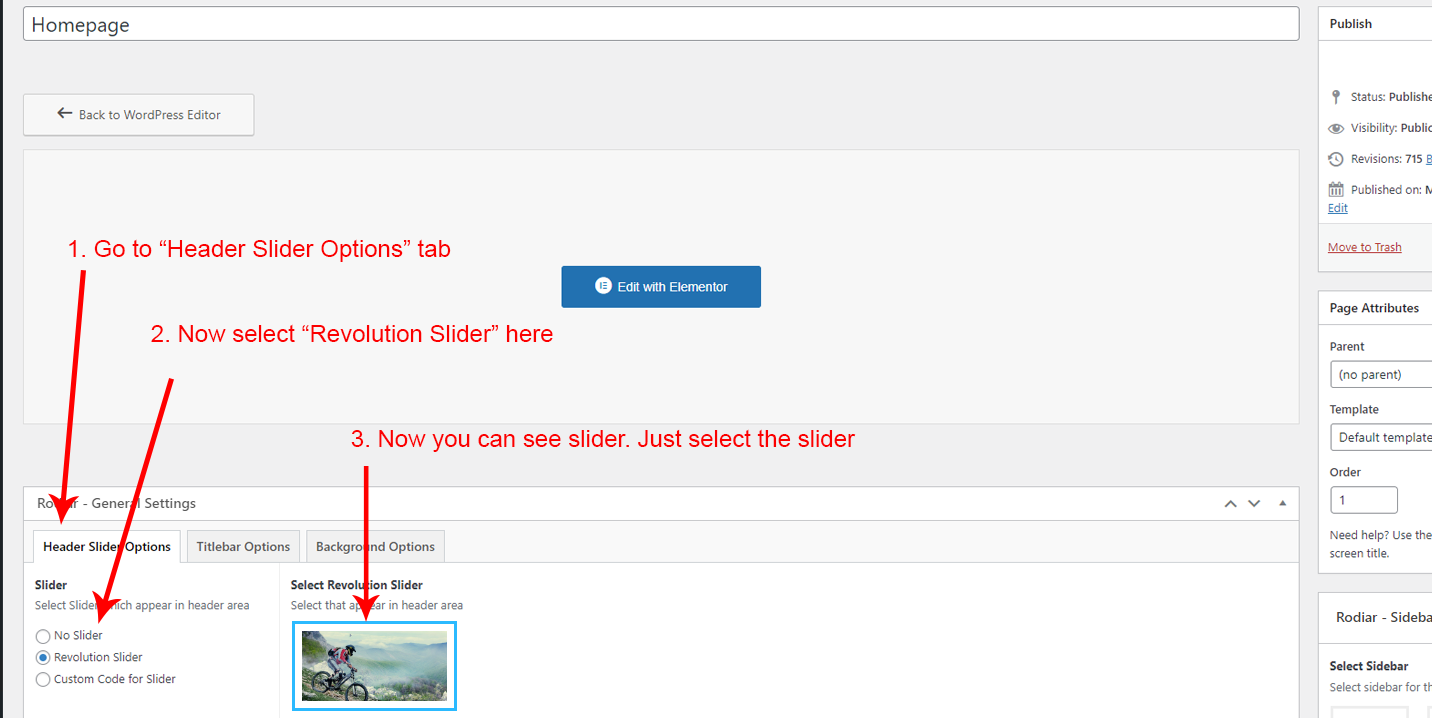Collapse the Rodiar General Settings panel
The width and height of the screenshot is (1432, 718).
point(1283,503)
